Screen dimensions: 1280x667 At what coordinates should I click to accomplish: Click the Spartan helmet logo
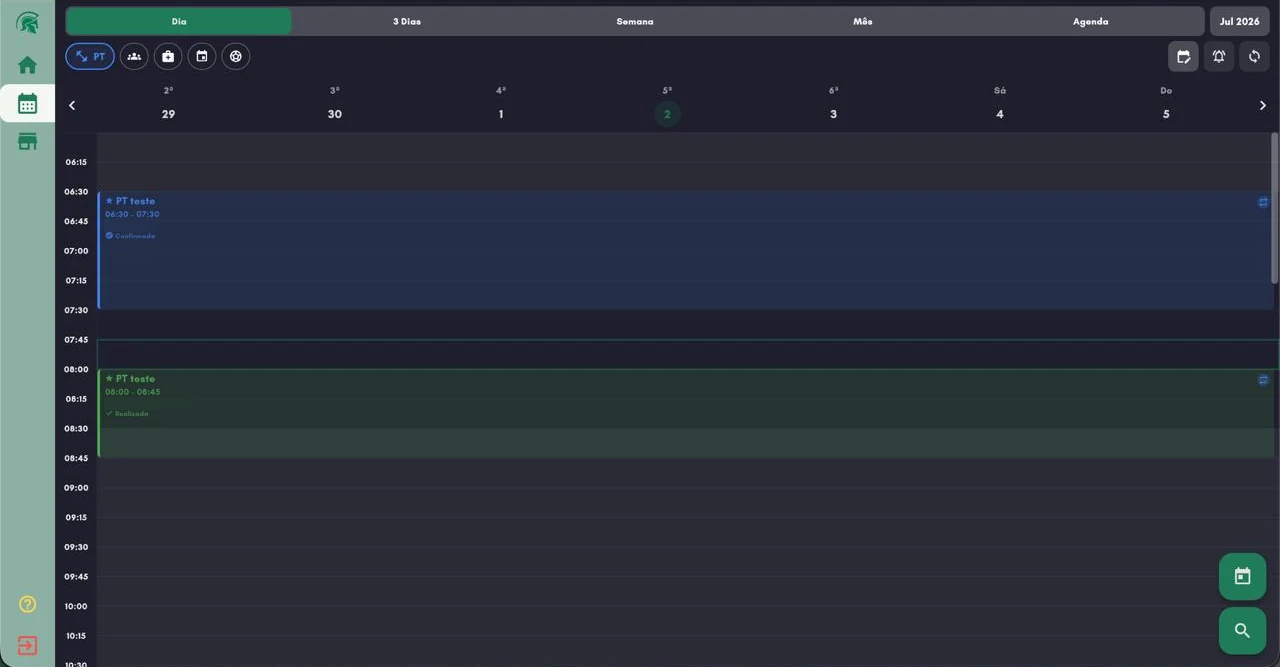[x=27, y=22]
